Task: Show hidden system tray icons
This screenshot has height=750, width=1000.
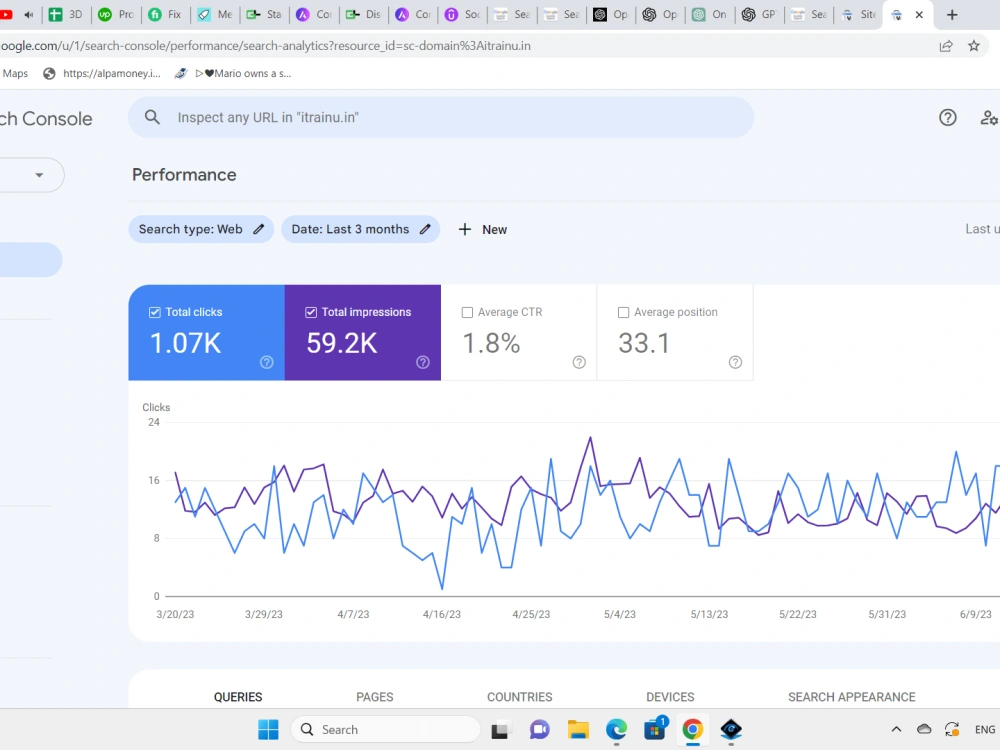Action: pos(896,729)
